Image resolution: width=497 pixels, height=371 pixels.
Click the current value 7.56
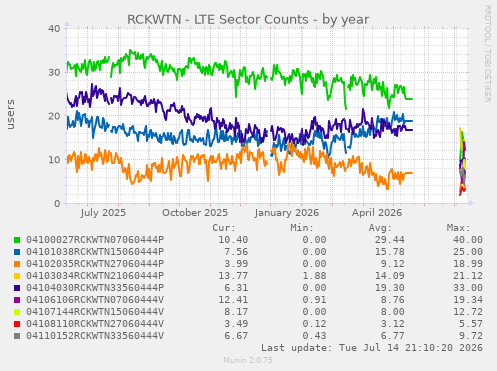(x=236, y=252)
